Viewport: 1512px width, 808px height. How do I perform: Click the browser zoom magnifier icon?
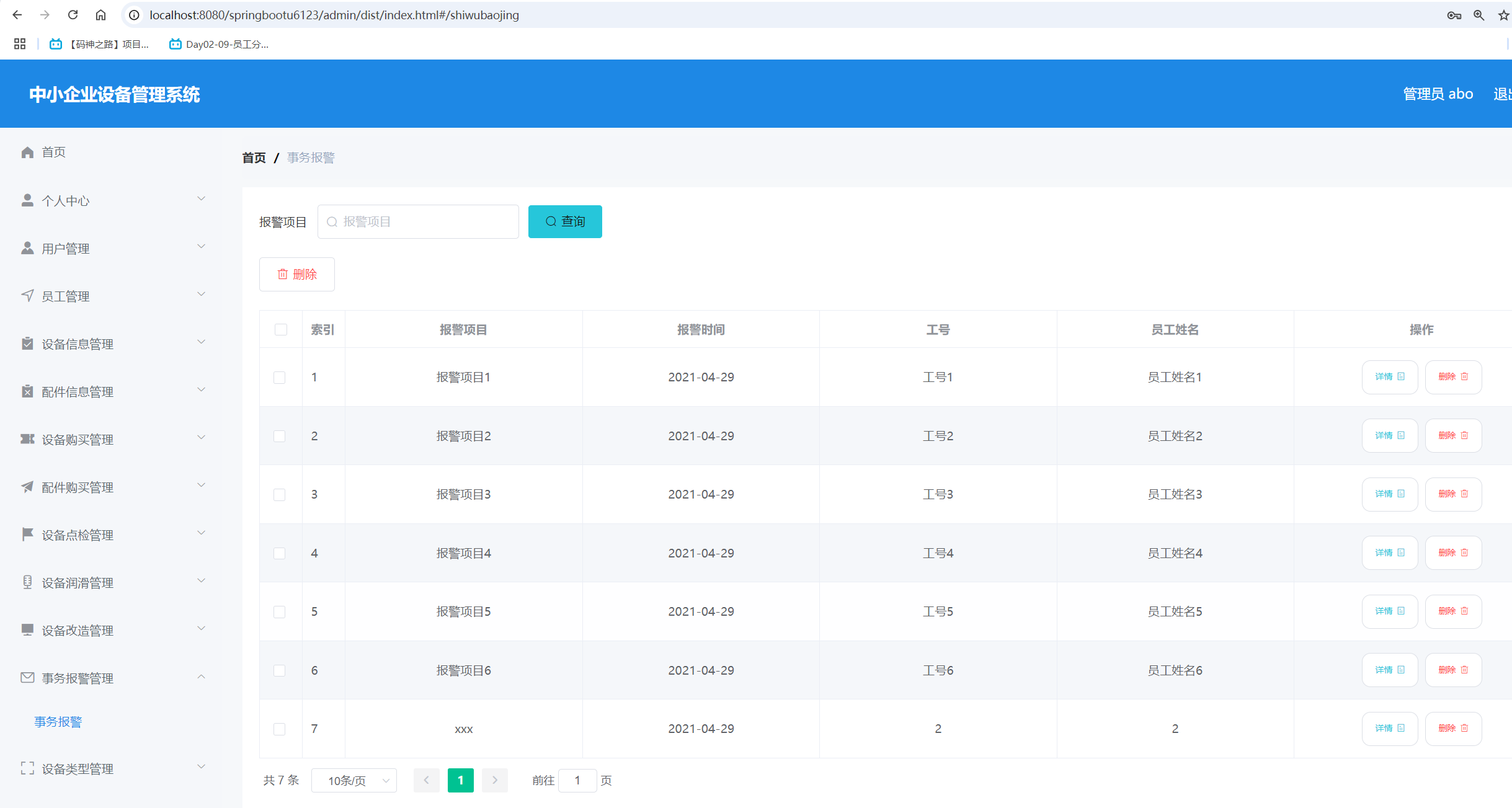tap(1479, 15)
